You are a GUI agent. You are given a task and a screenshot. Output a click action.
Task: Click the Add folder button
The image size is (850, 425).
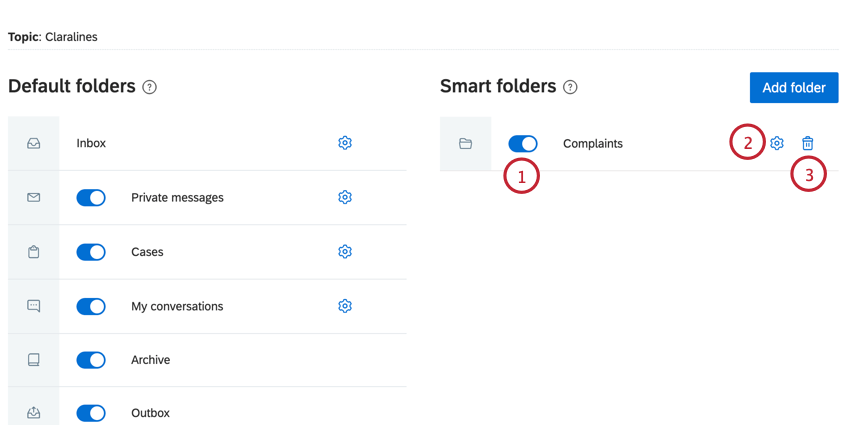pyautogui.click(x=794, y=88)
